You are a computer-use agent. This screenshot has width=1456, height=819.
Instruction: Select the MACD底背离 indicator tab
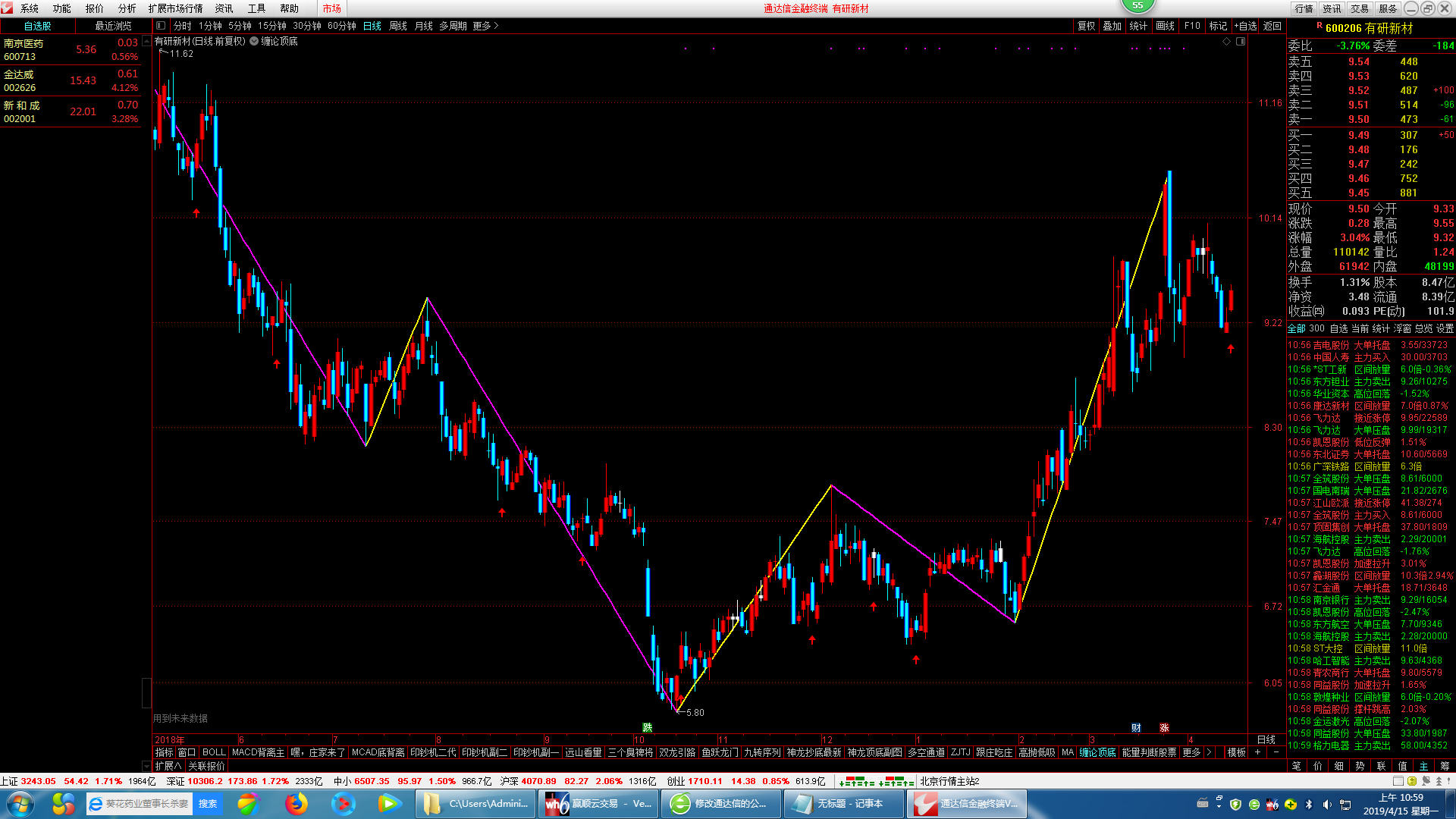point(378,752)
